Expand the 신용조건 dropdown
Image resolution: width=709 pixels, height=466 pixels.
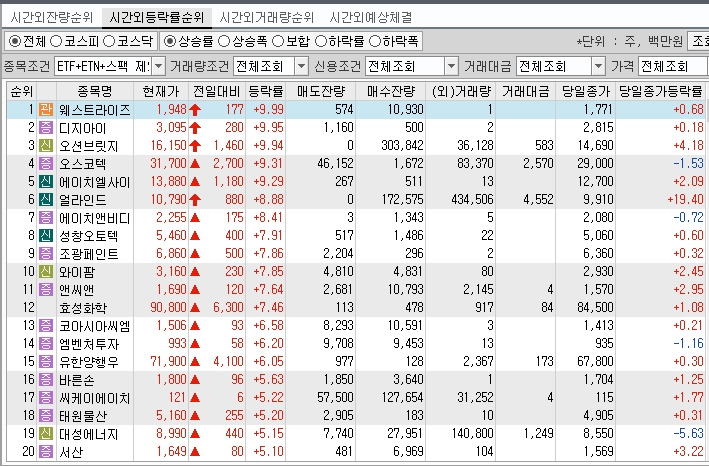[x=451, y=66]
